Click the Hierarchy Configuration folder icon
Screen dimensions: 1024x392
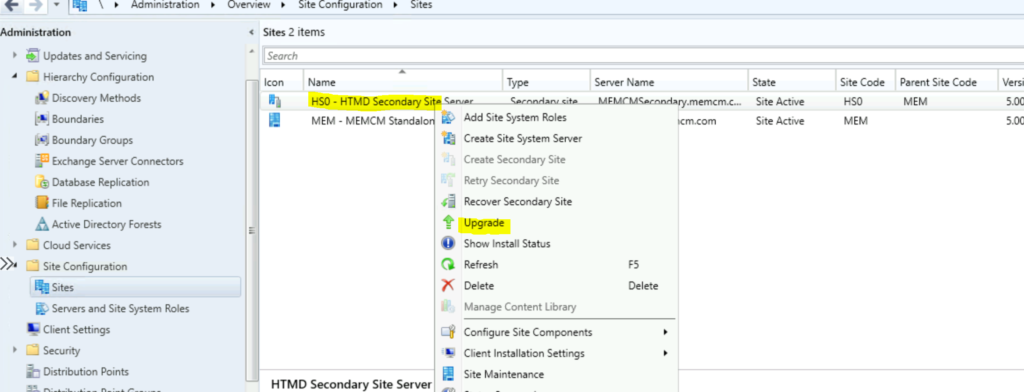click(33, 77)
